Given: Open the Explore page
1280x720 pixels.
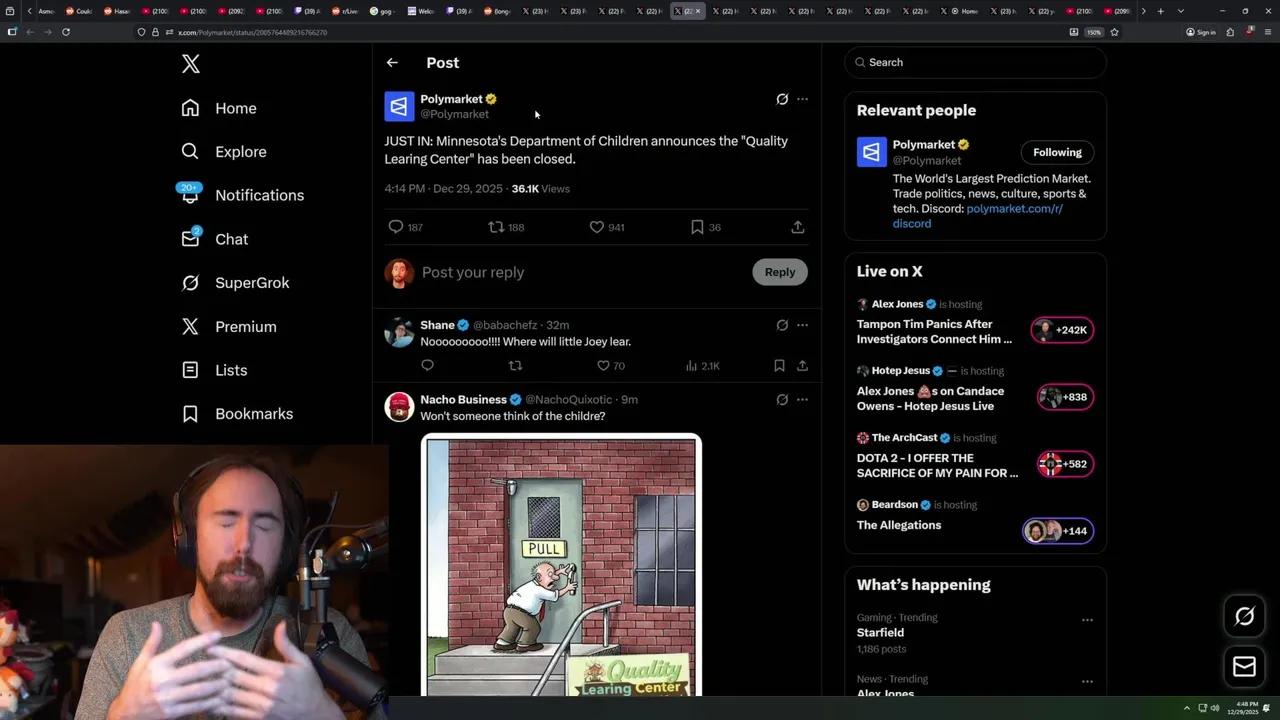Looking at the screenshot, I should click(x=224, y=152).
